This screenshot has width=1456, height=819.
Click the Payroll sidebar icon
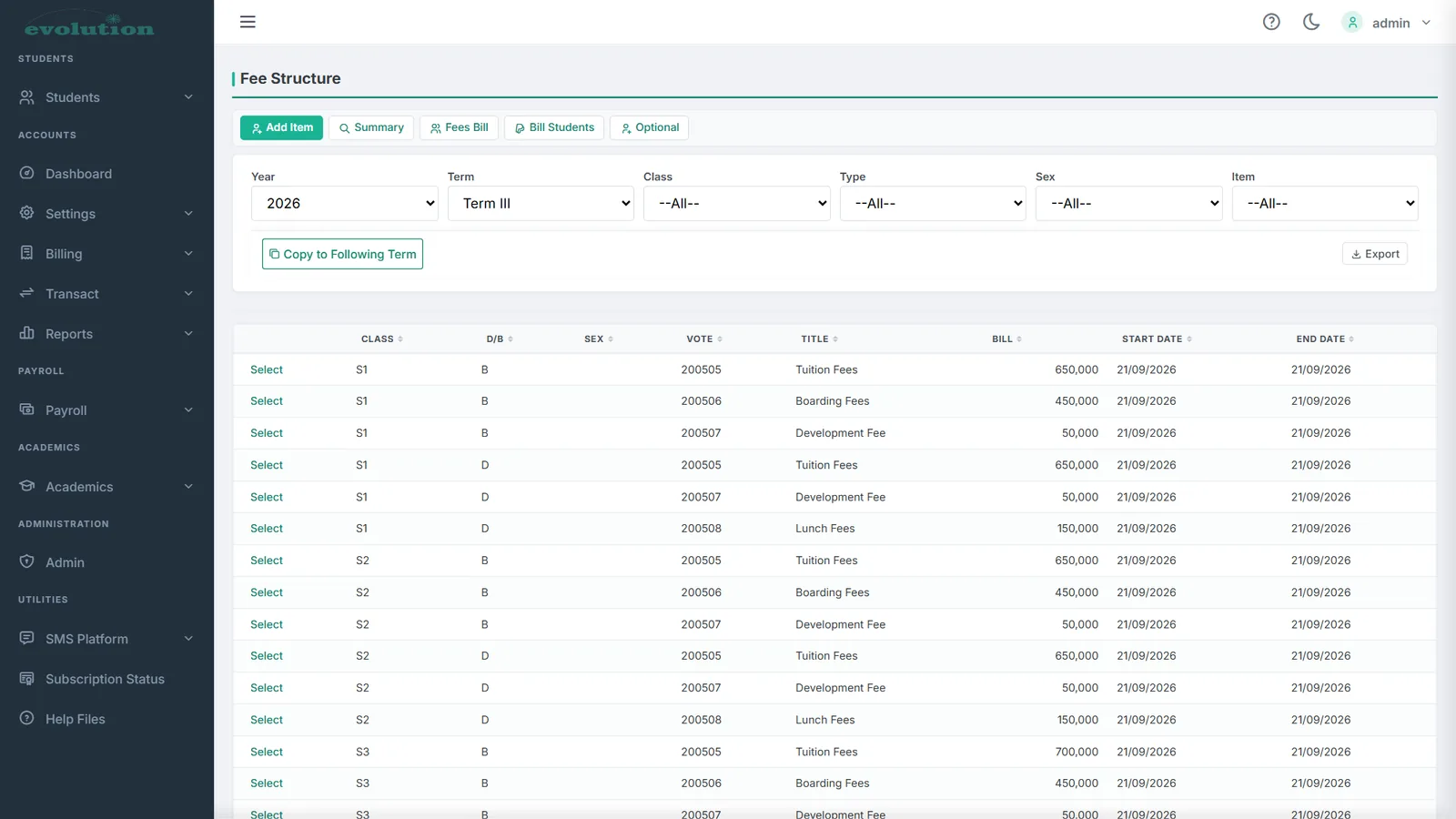point(27,409)
